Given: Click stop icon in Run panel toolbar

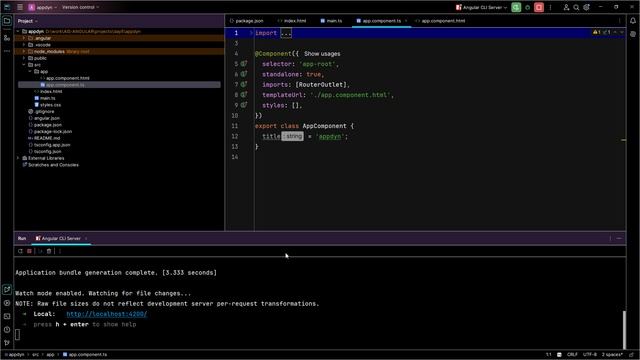Looking at the screenshot, I should pyautogui.click(x=29, y=251).
